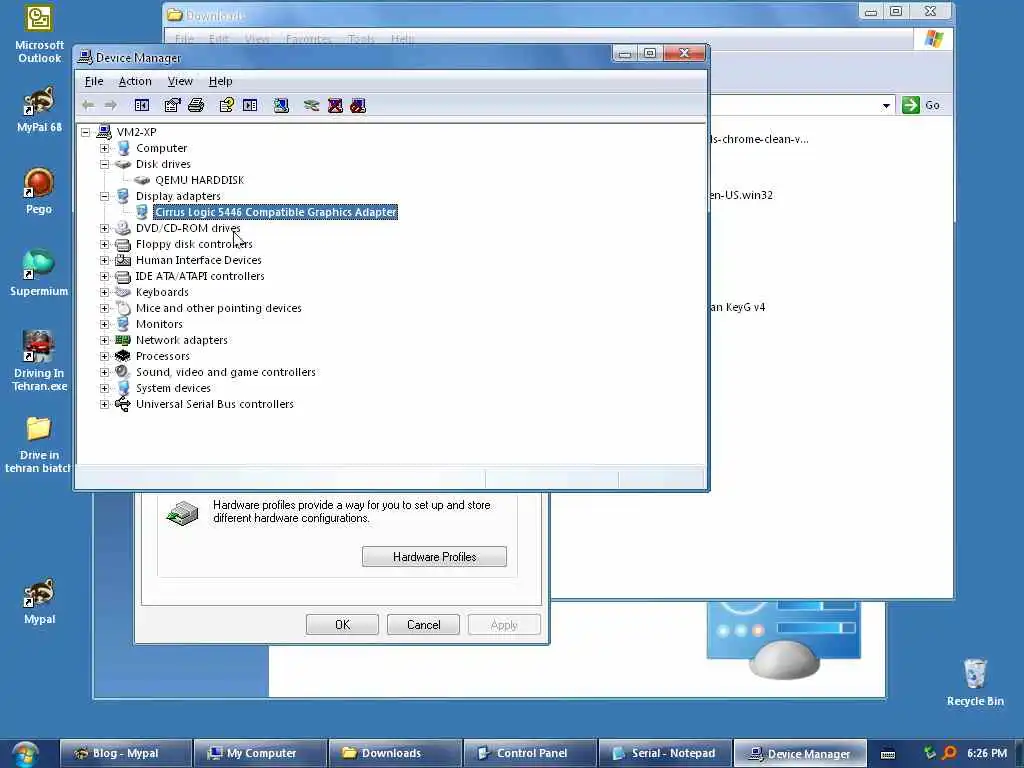Collapse the VM2-XP root node
The image size is (1024, 768).
click(86, 132)
